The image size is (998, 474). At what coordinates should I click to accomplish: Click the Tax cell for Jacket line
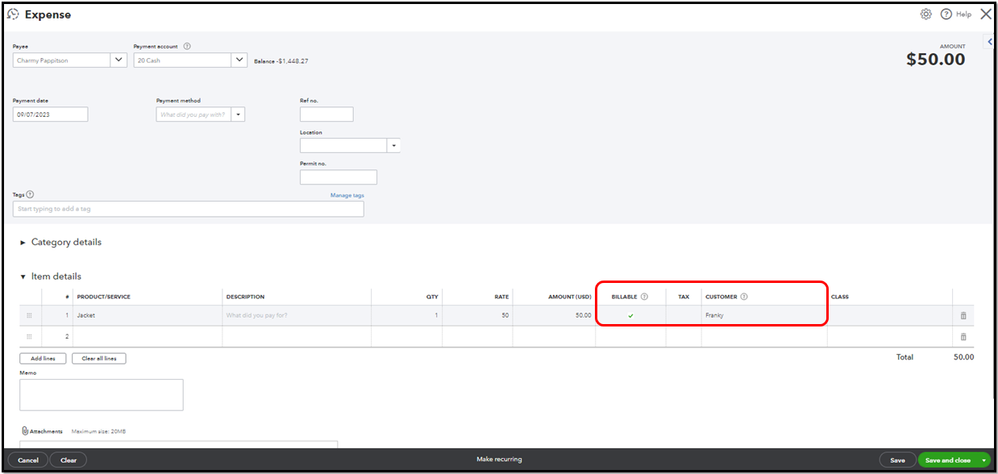coord(684,316)
